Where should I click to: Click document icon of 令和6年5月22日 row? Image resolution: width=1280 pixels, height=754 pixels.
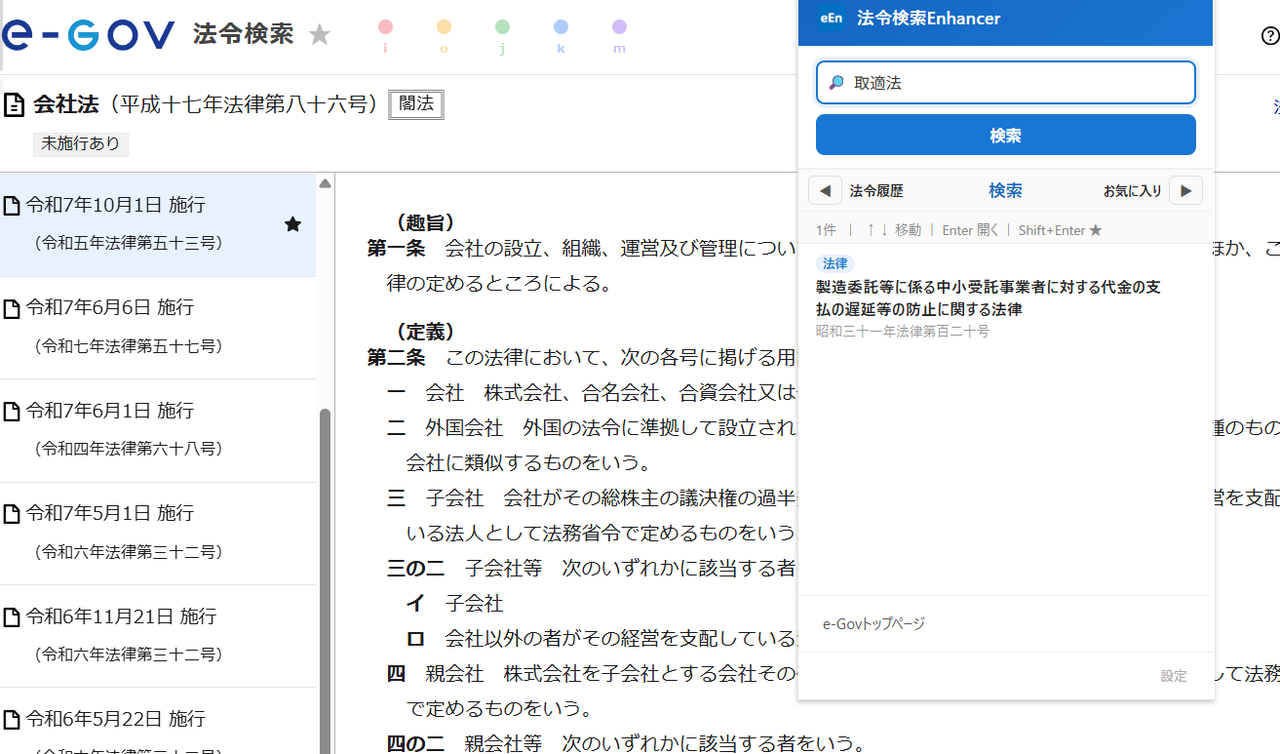pos(12,719)
